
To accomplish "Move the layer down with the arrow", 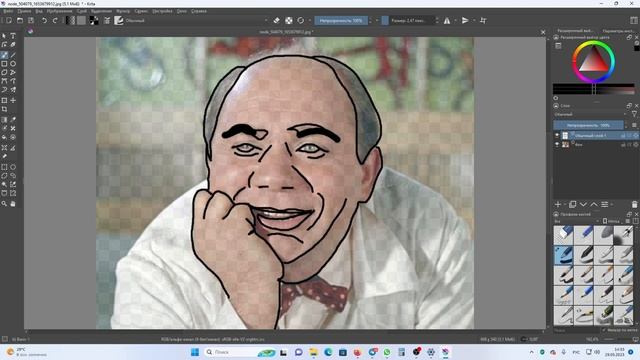I will pos(583,204).
